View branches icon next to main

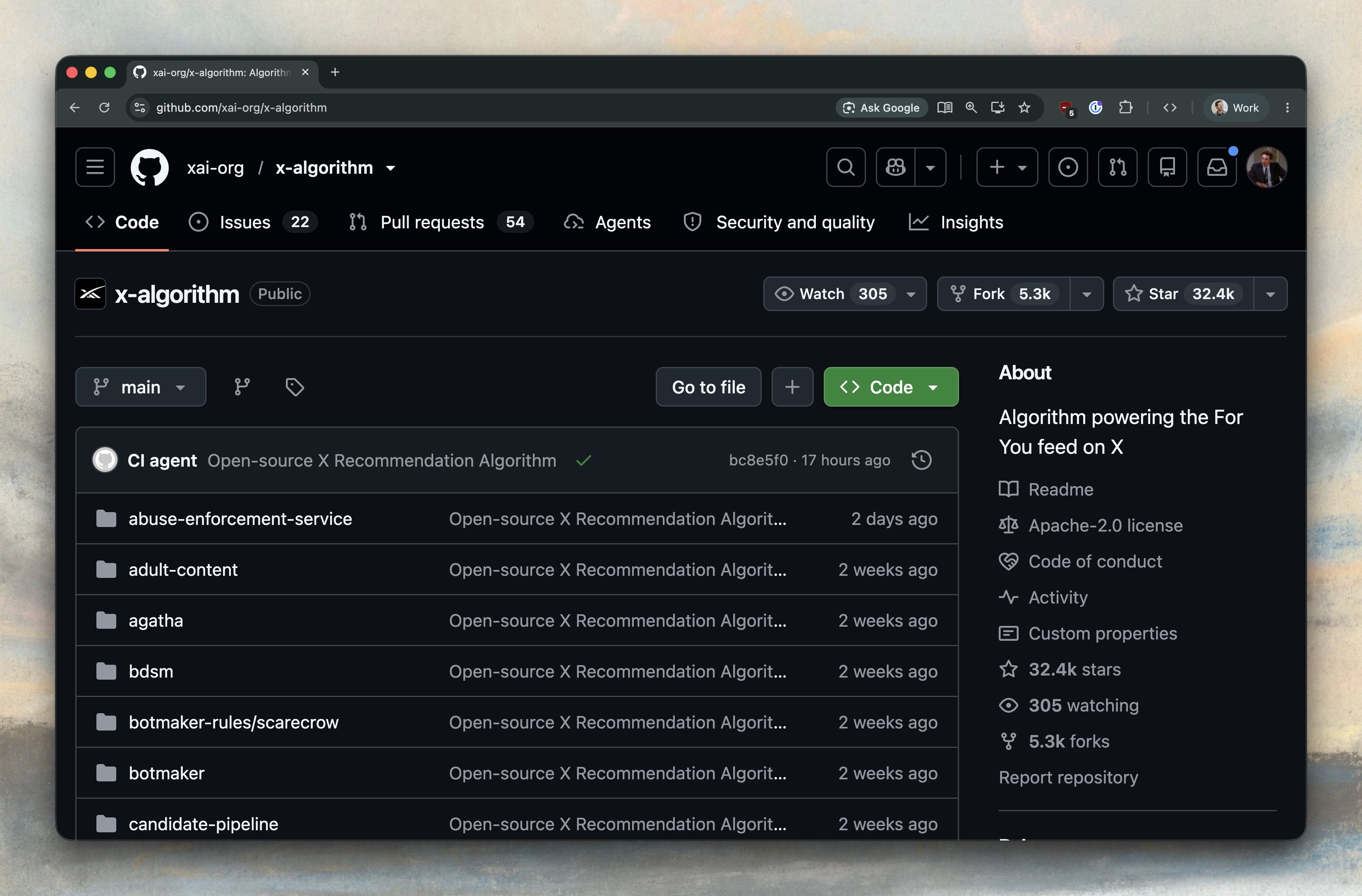coord(242,387)
